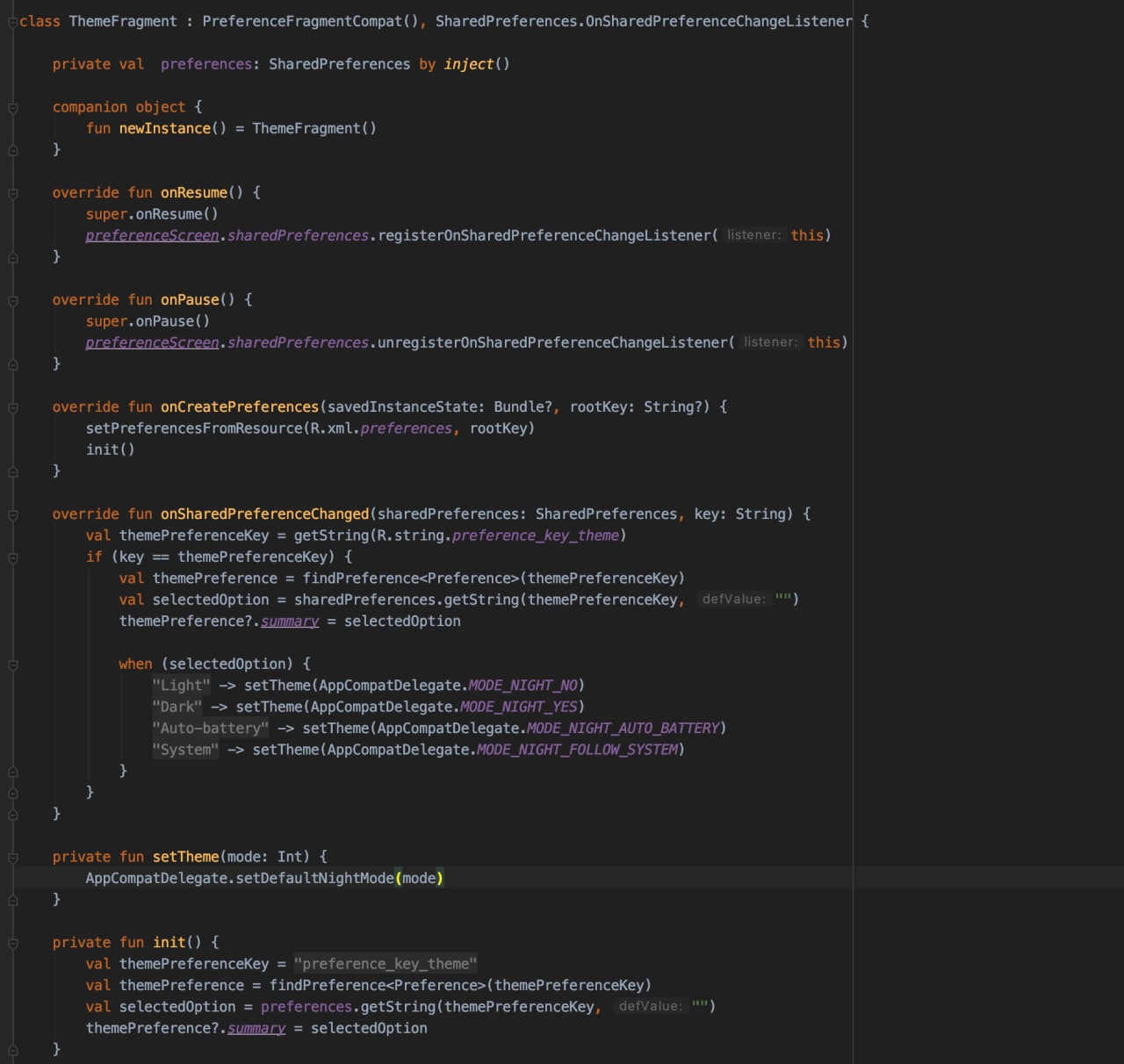Screen dimensions: 1124x1064
Task: Click onSharedPreferenceChanged function name
Action: click(x=264, y=514)
